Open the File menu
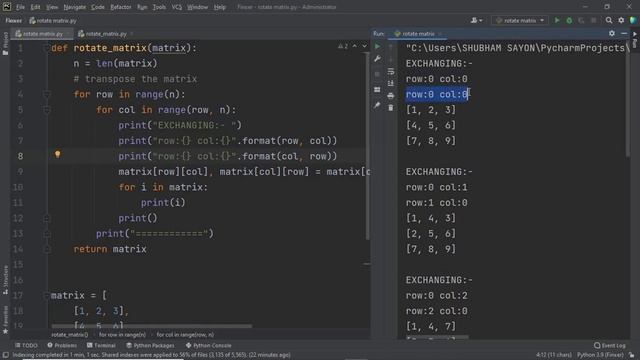The width and height of the screenshot is (640, 360). tap(20, 7)
